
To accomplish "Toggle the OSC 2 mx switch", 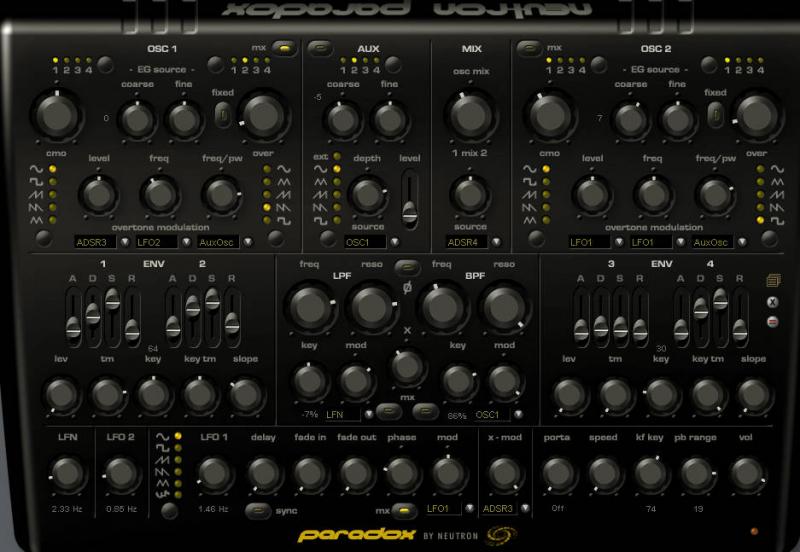I will 529,48.
